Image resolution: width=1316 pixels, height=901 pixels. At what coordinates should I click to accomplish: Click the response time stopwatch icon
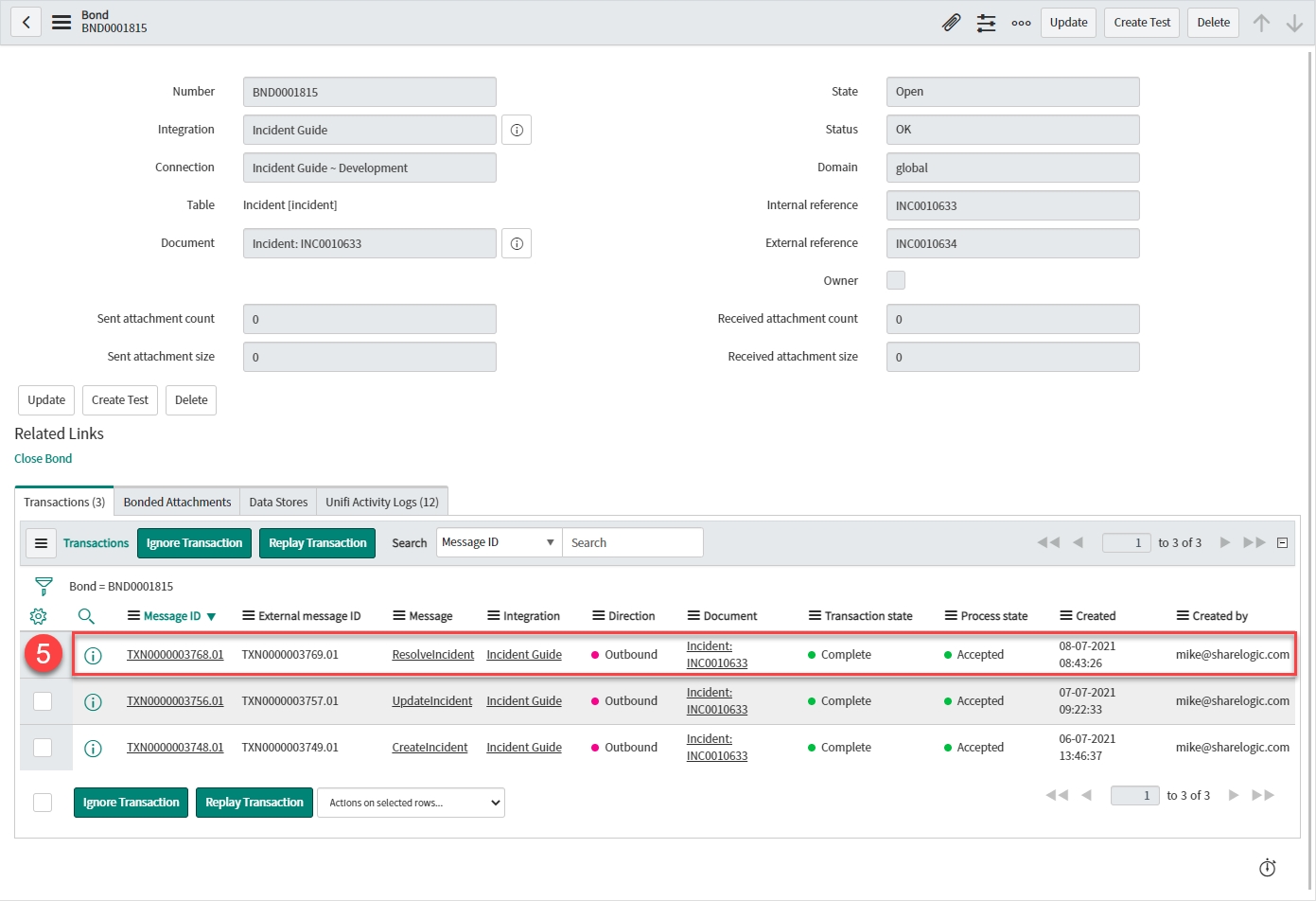click(1267, 868)
